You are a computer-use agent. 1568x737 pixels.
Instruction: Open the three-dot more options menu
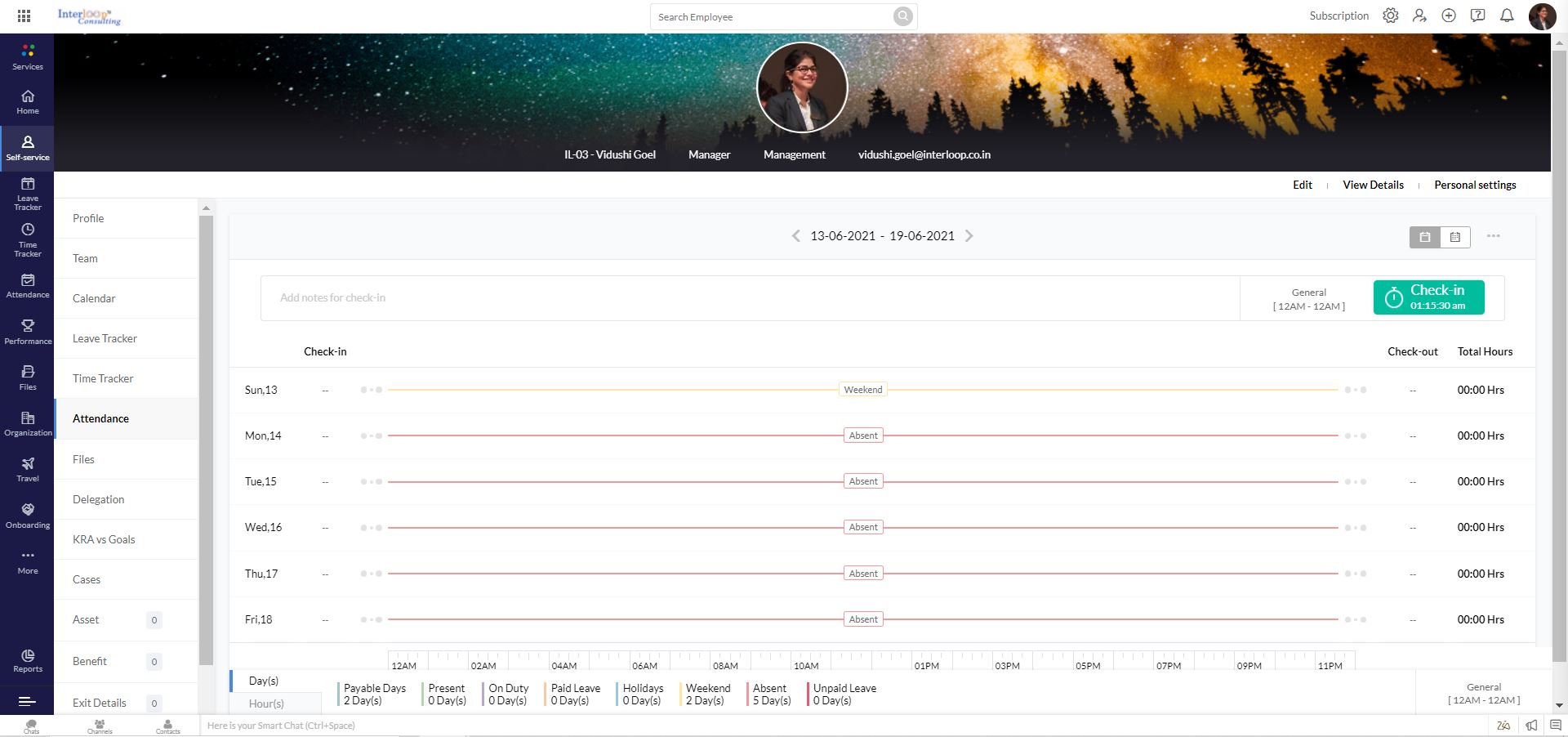click(x=1493, y=236)
